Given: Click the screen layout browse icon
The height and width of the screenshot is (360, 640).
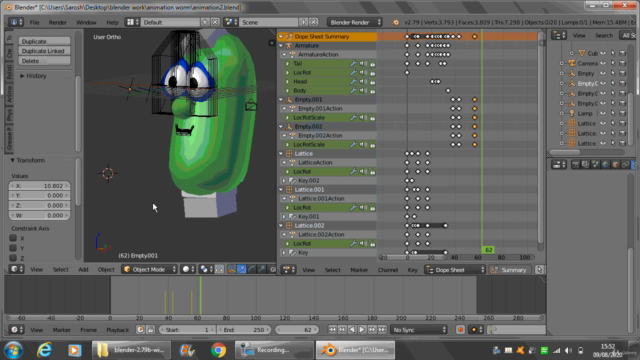Looking at the screenshot, I should point(132,22).
